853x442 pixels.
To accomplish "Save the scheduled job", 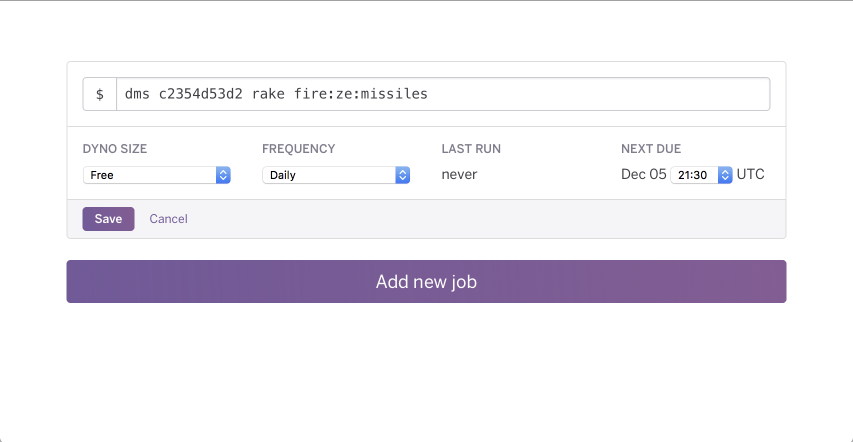I will 108,219.
